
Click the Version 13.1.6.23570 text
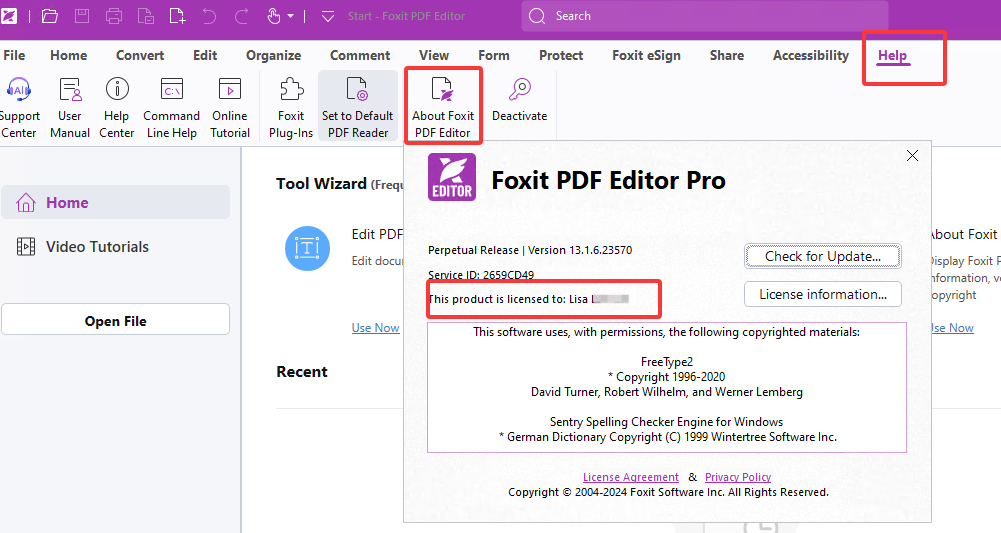580,250
